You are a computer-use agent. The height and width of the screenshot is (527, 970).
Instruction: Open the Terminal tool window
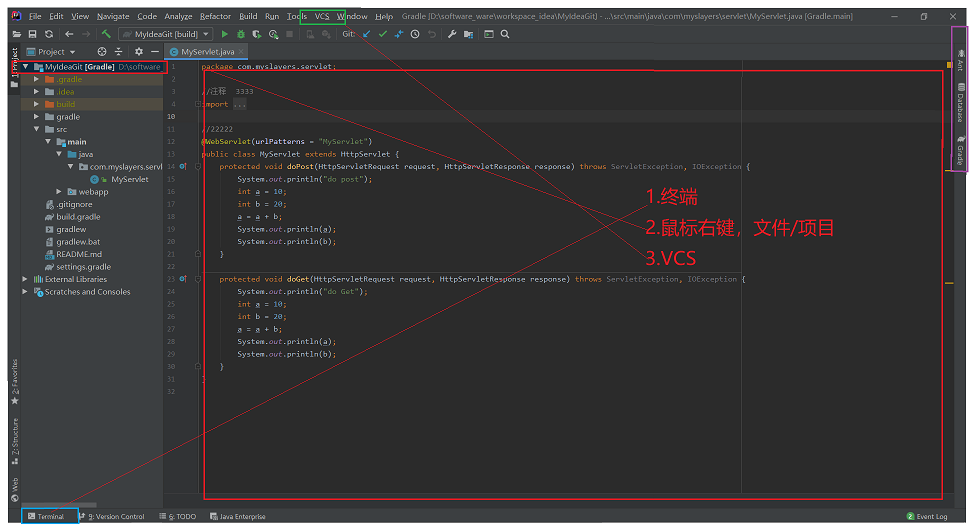49,516
